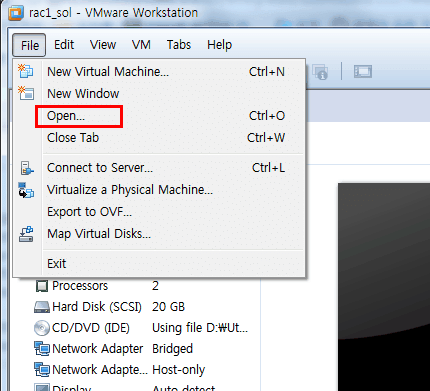The height and width of the screenshot is (391, 430).
Task: Click the full screen toolbar icon
Action: (363, 71)
